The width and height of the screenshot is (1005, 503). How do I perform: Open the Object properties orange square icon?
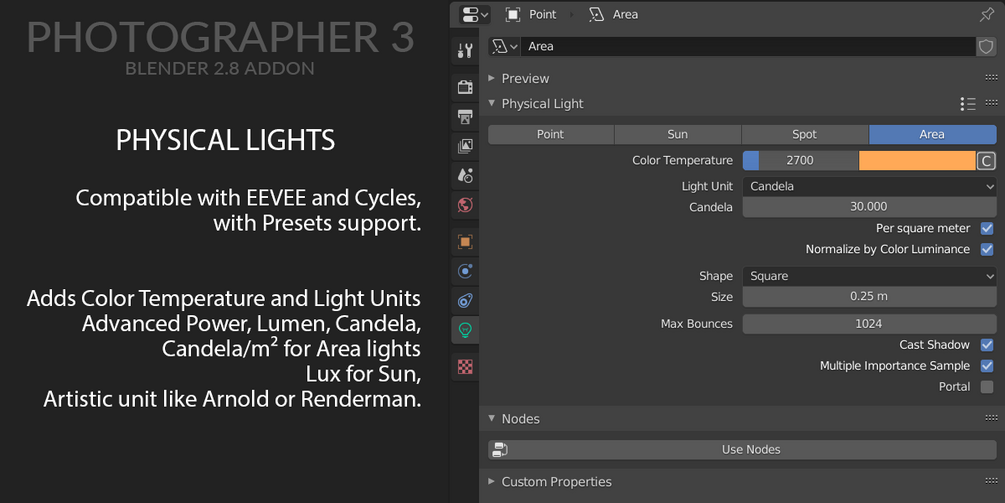pos(465,242)
